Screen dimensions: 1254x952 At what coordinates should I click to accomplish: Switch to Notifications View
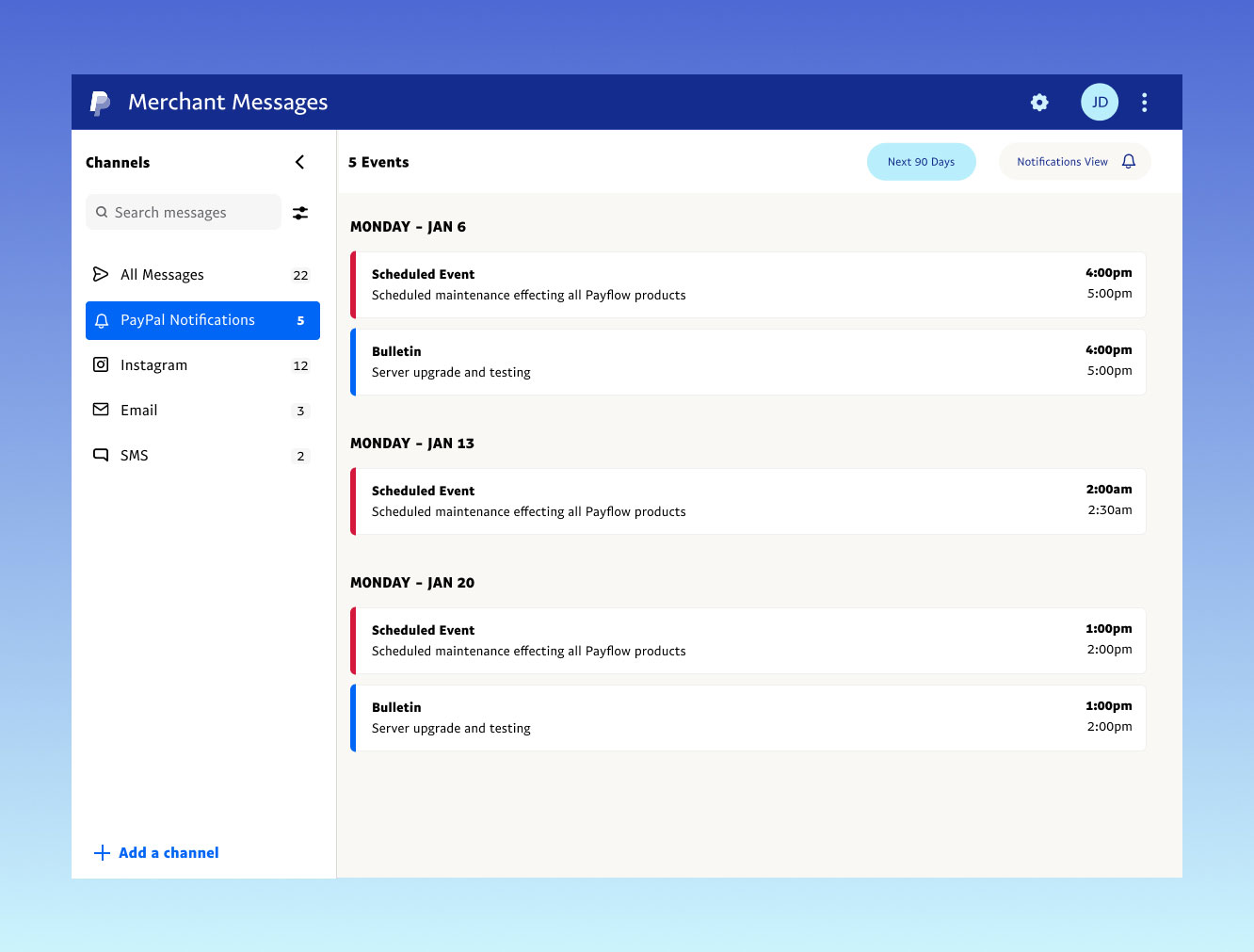click(1062, 162)
